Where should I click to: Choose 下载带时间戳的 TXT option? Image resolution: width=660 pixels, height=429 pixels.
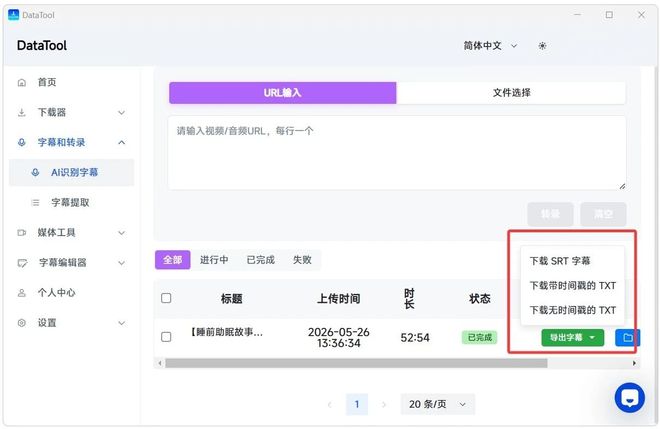click(x=572, y=285)
